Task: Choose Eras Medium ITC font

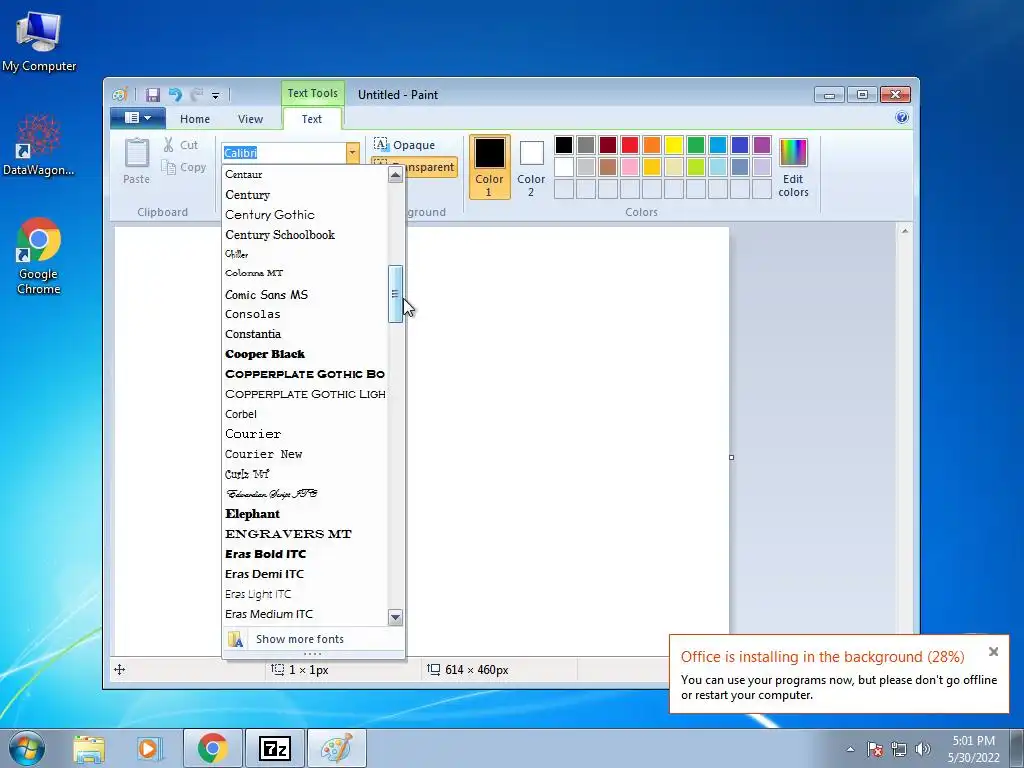Action: 305,614
